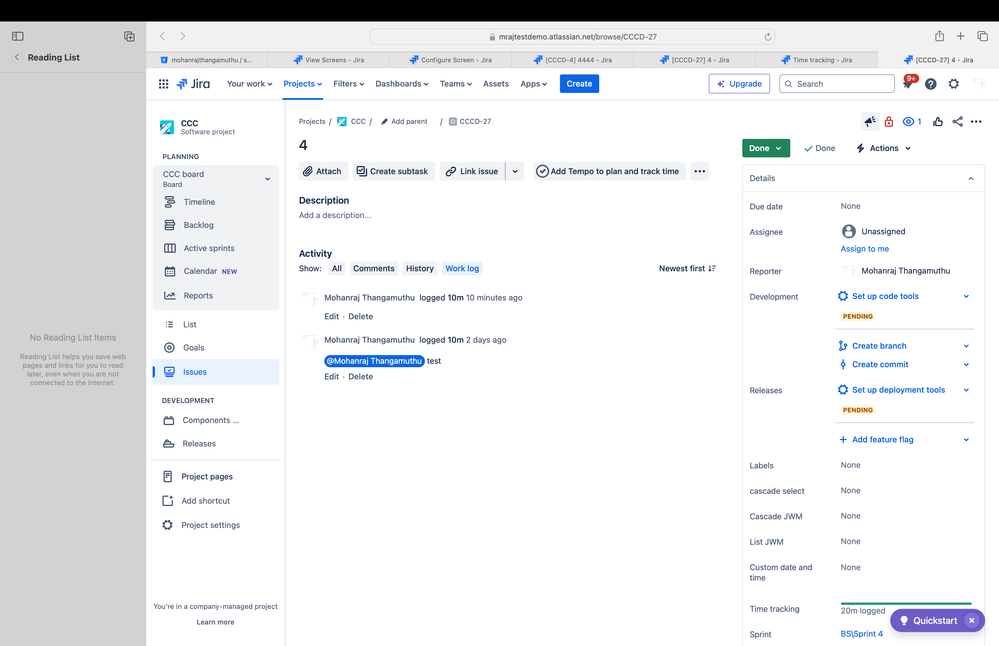Screen dimensions: 999x646
Task: Open the Jira app switcher grid
Action: [x=163, y=83]
